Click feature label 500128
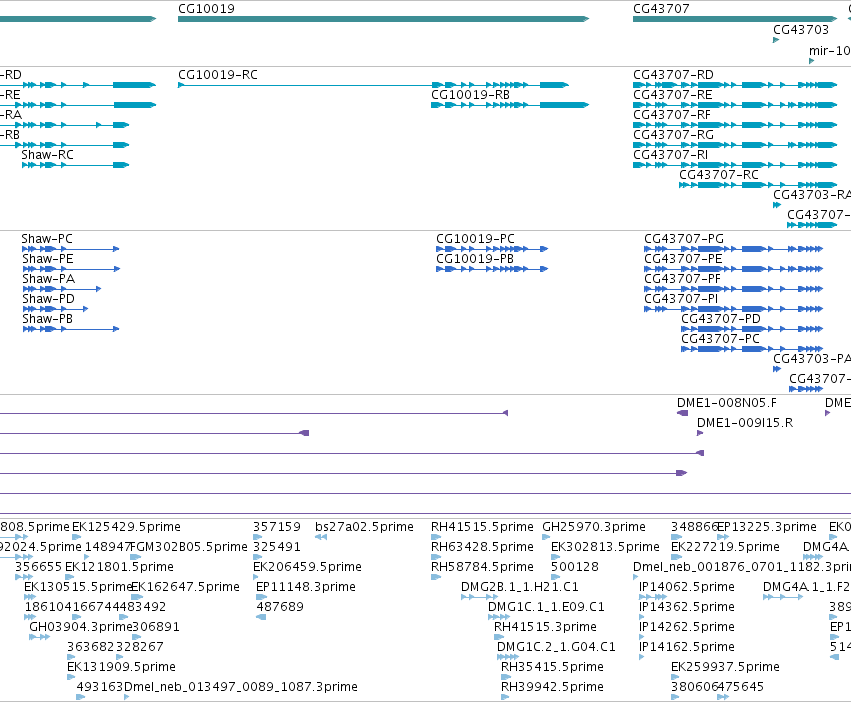 (x=575, y=567)
